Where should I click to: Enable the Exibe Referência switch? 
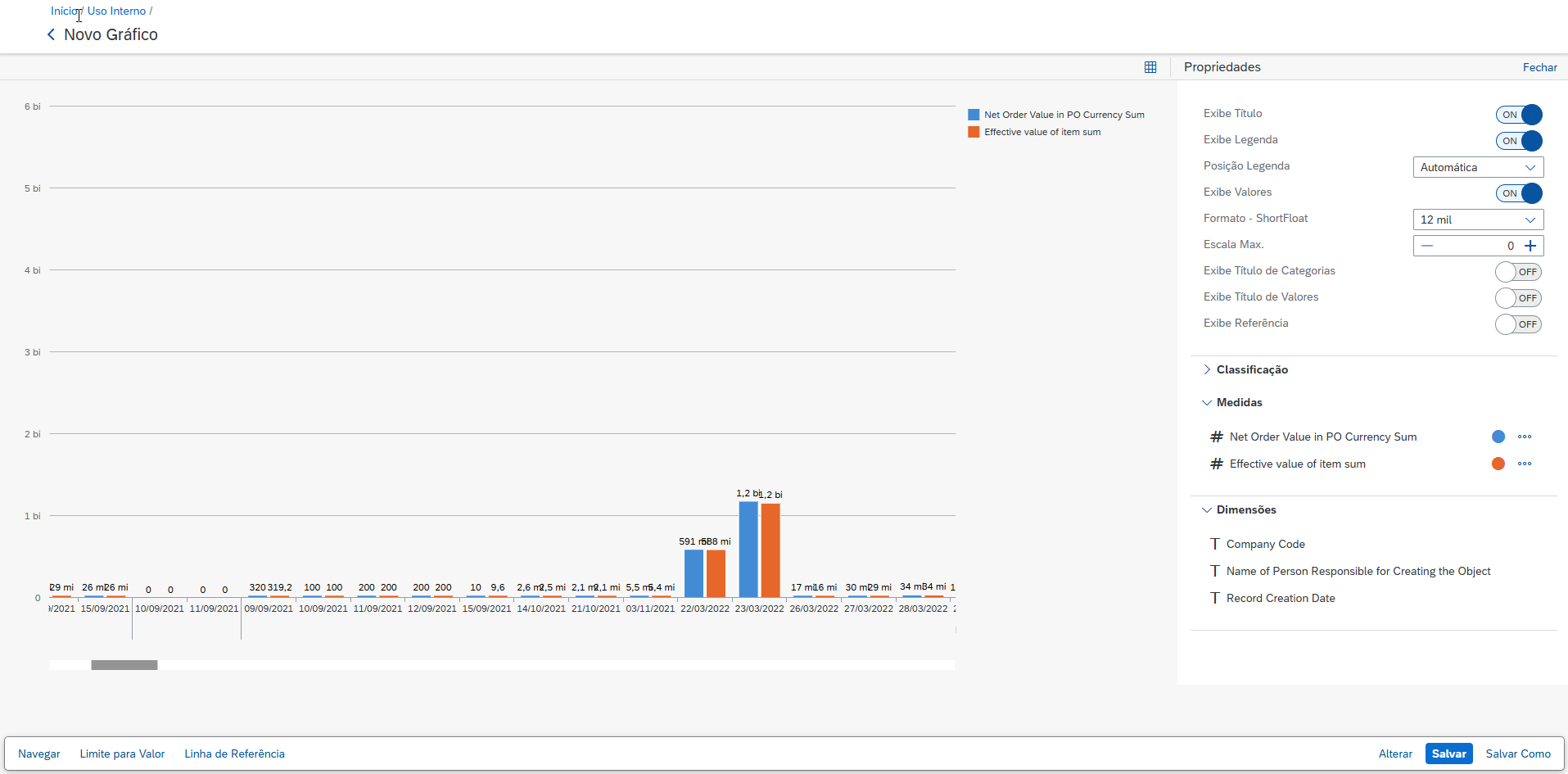coord(1518,324)
